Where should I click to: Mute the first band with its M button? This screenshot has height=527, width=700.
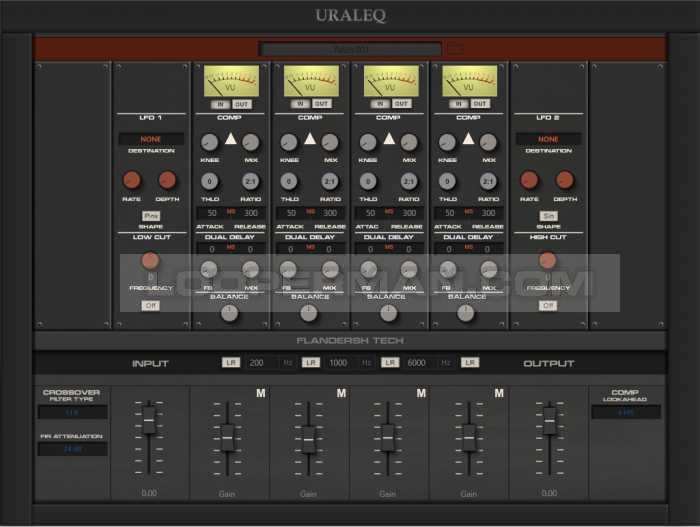tap(261, 393)
